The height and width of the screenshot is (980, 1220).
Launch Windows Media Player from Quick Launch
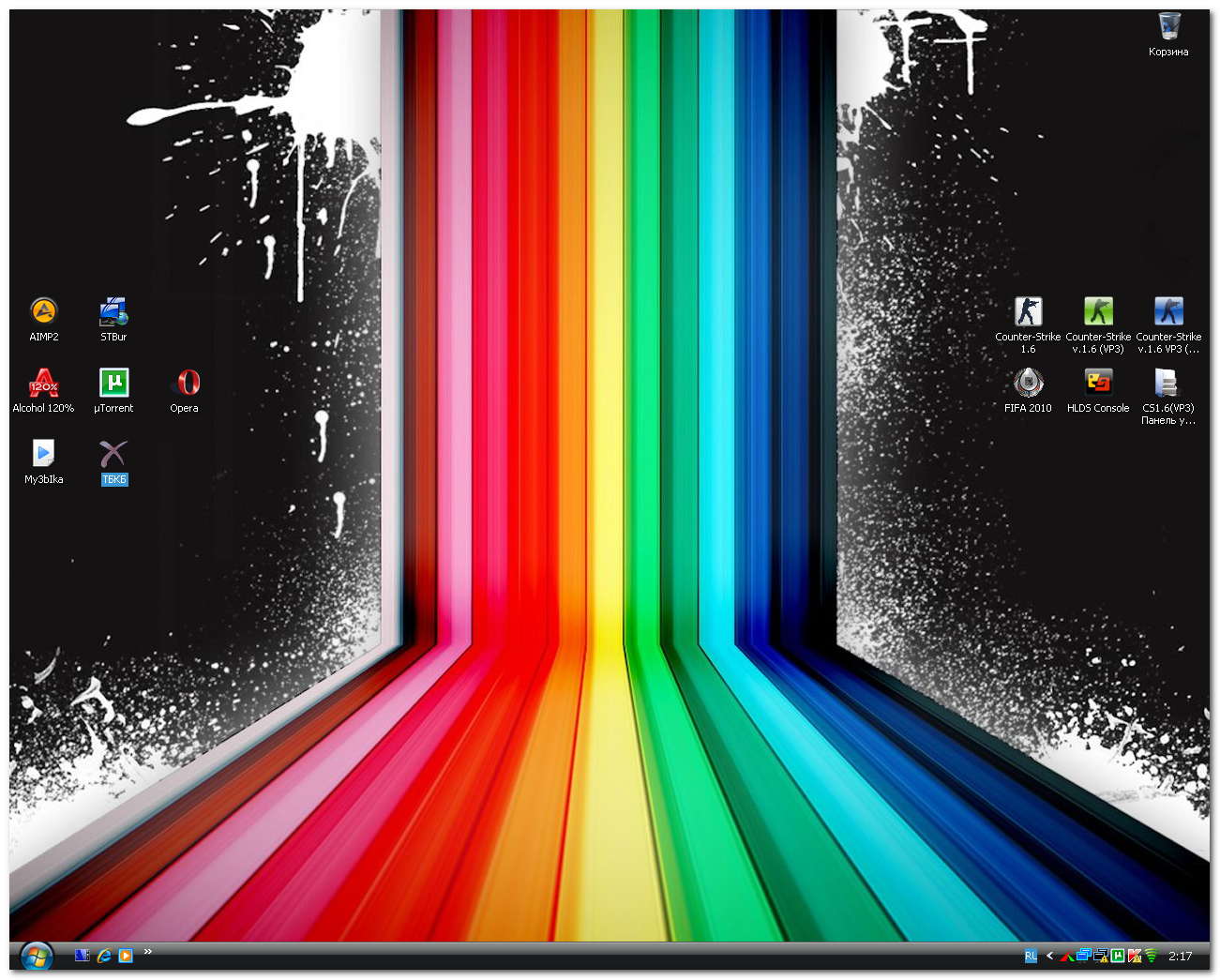126,956
